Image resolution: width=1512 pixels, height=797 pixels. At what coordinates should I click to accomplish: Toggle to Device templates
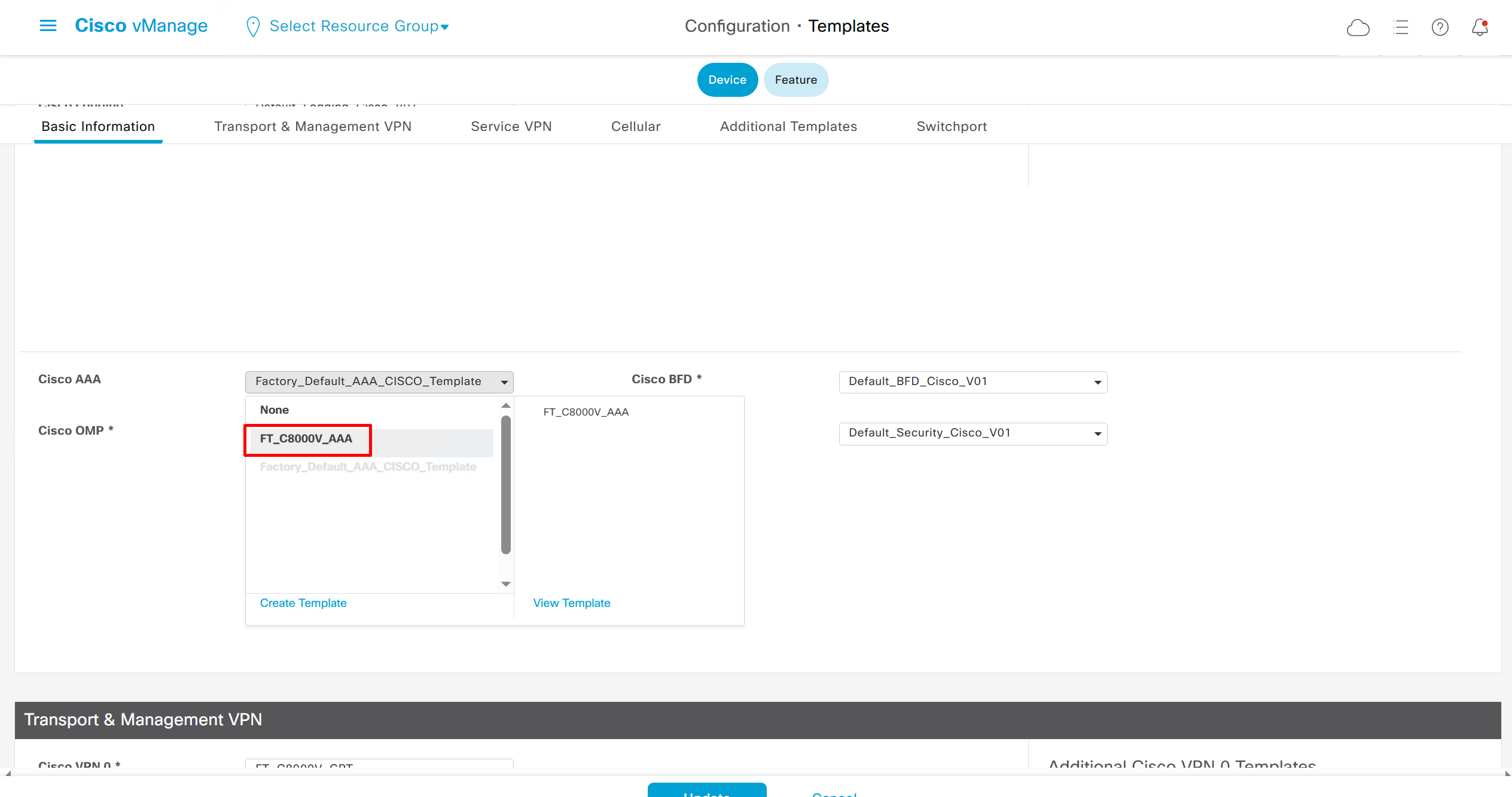pos(727,80)
